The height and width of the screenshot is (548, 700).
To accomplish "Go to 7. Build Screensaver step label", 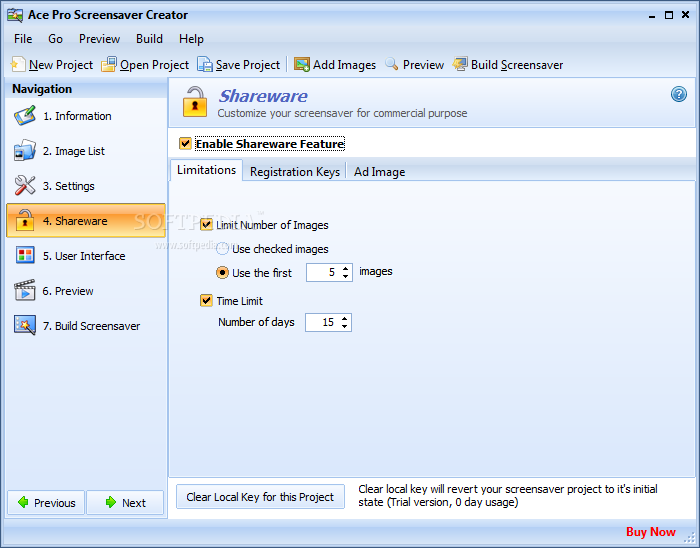I will [92, 326].
